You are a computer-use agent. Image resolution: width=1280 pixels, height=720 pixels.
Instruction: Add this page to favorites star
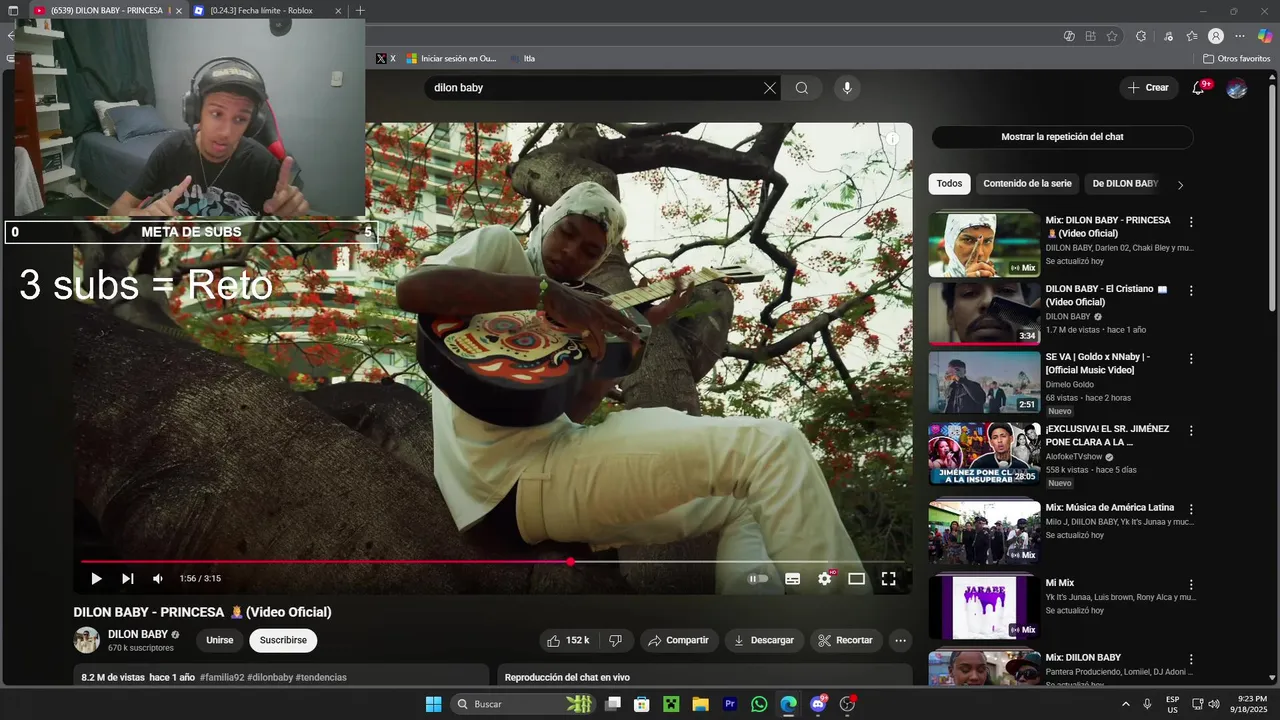[1112, 36]
